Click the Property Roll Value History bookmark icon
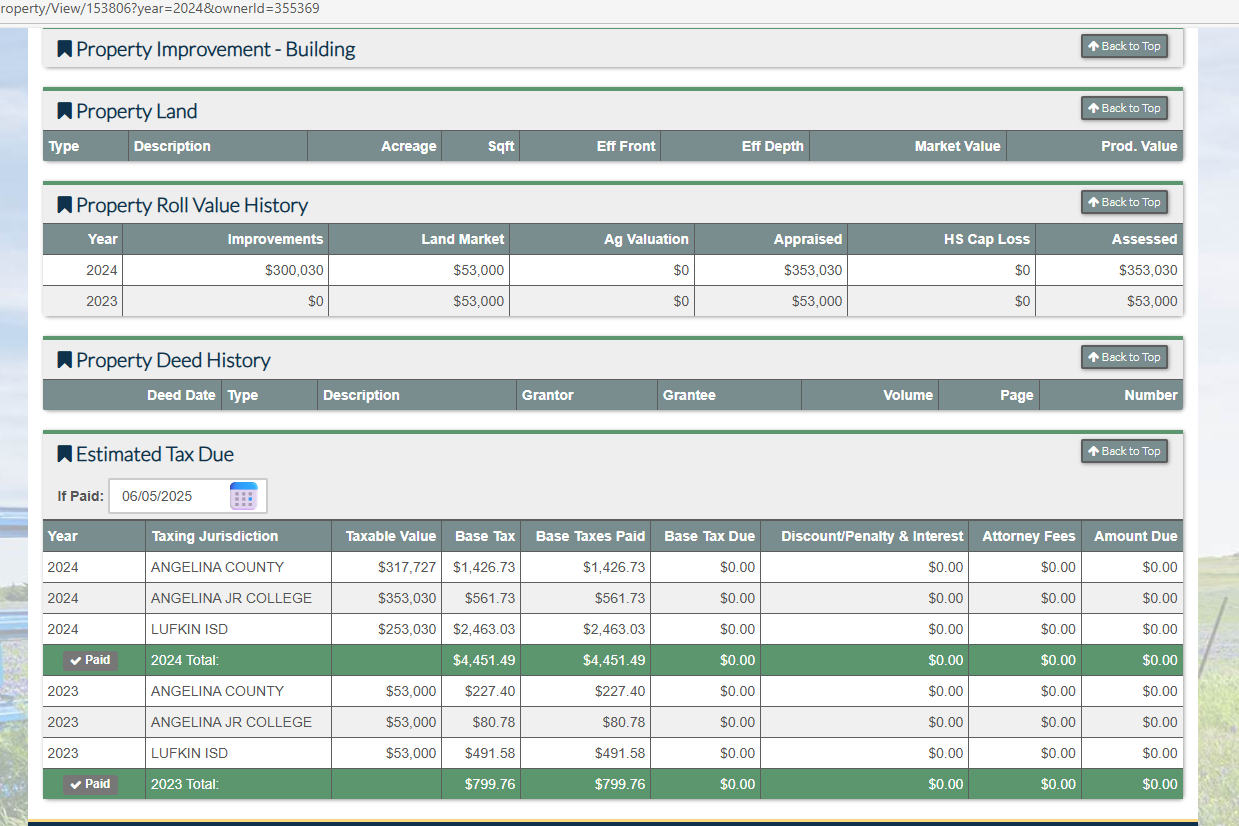The height and width of the screenshot is (826, 1239). (65, 205)
